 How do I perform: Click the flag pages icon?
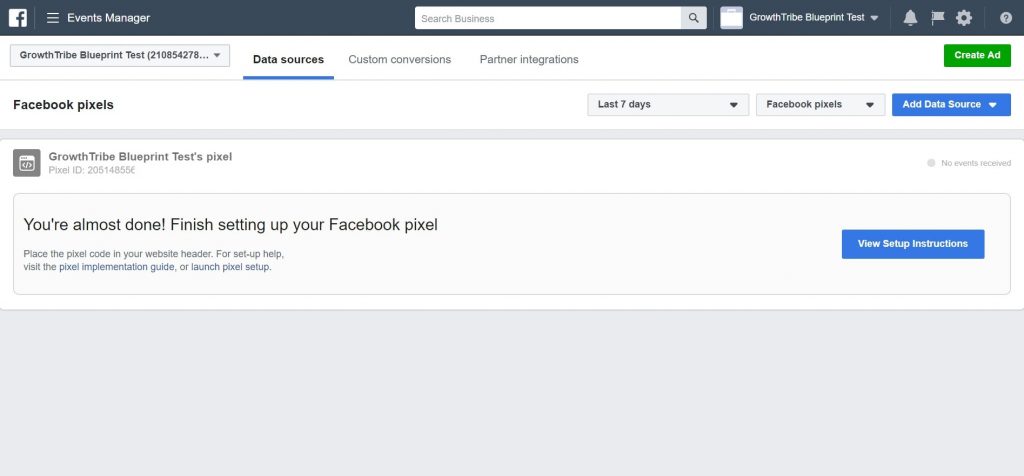[938, 18]
